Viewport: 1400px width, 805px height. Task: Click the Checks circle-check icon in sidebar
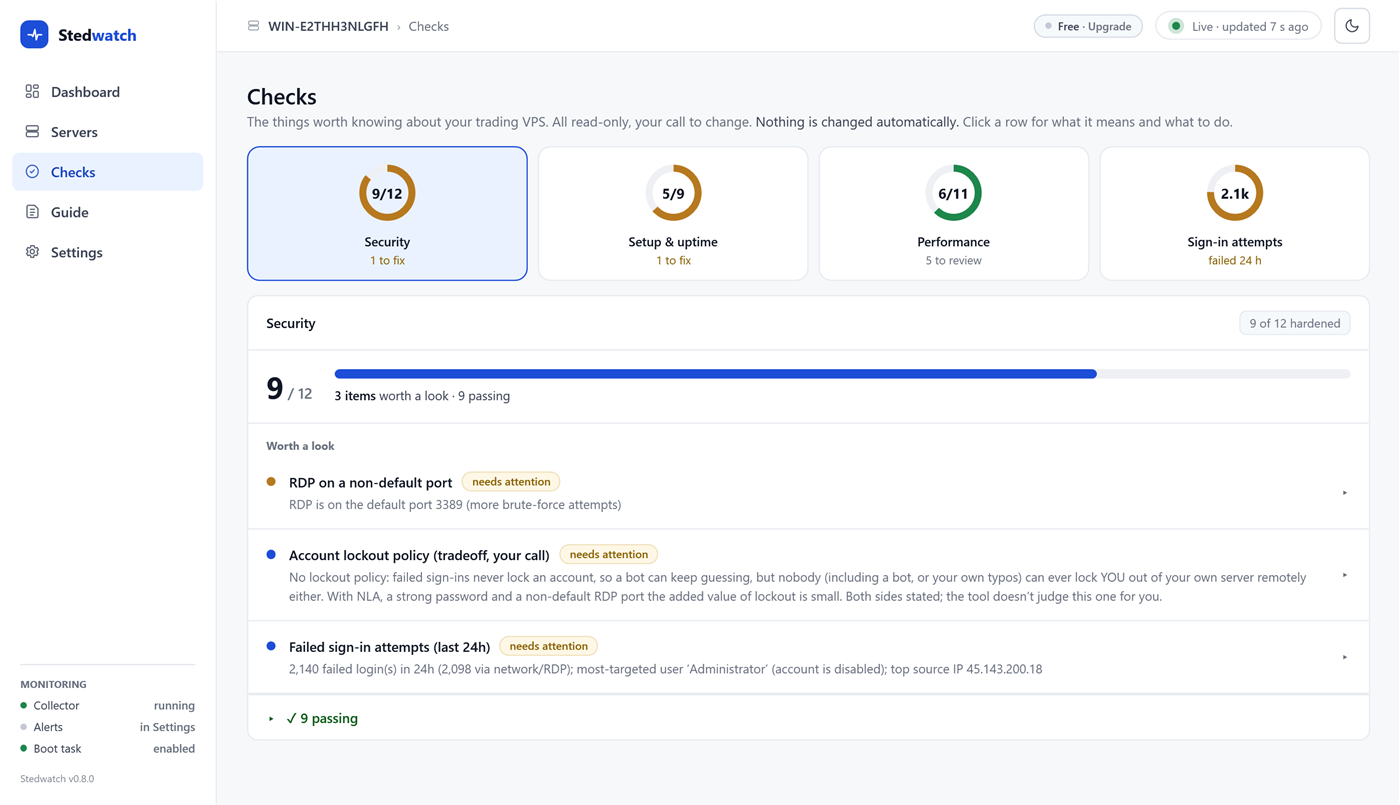[32, 171]
